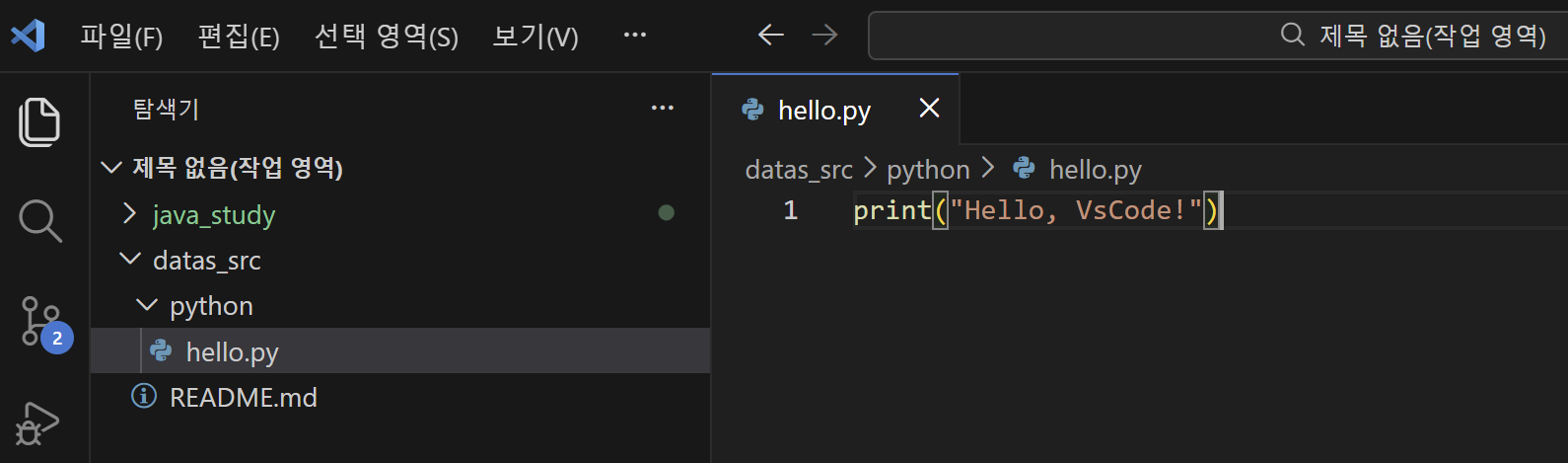The height and width of the screenshot is (463, 1568).
Task: Open Source Control with 2 changes
Action: click(41, 322)
